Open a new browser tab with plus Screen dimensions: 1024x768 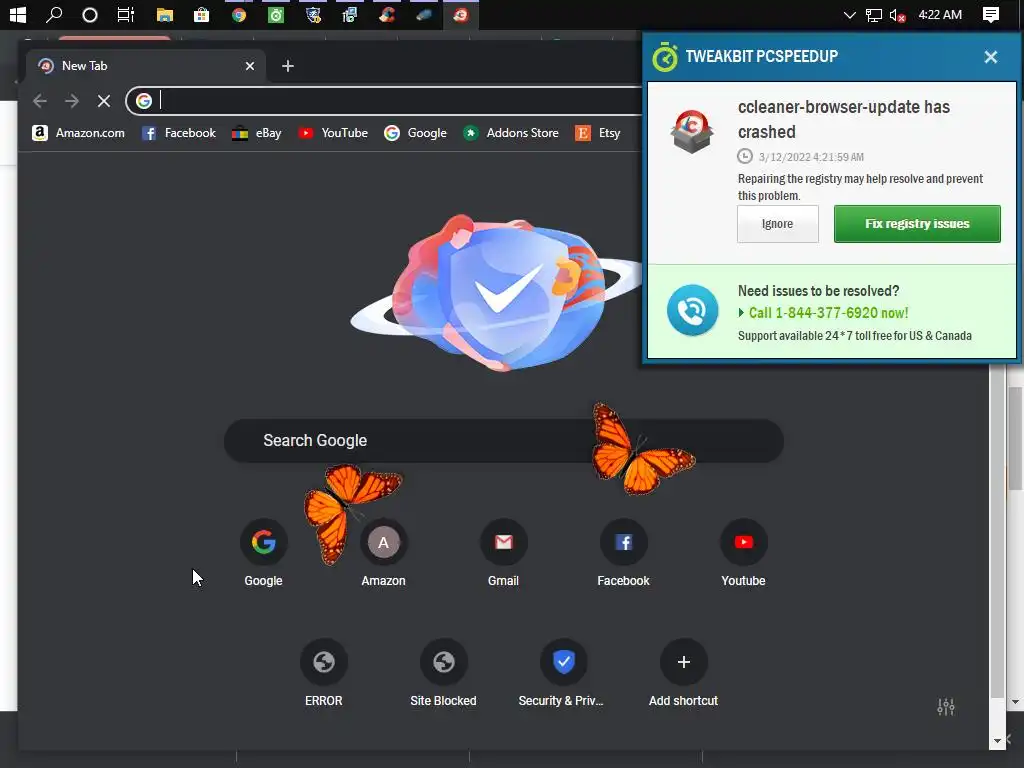[288, 66]
